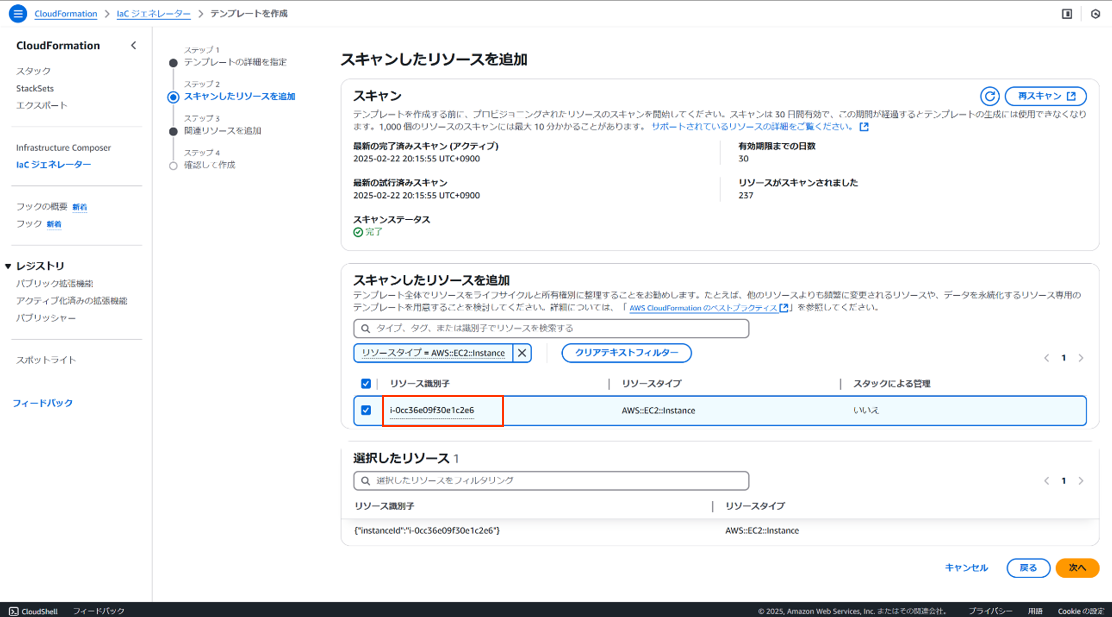Go to next page with right chevron

(1080, 357)
